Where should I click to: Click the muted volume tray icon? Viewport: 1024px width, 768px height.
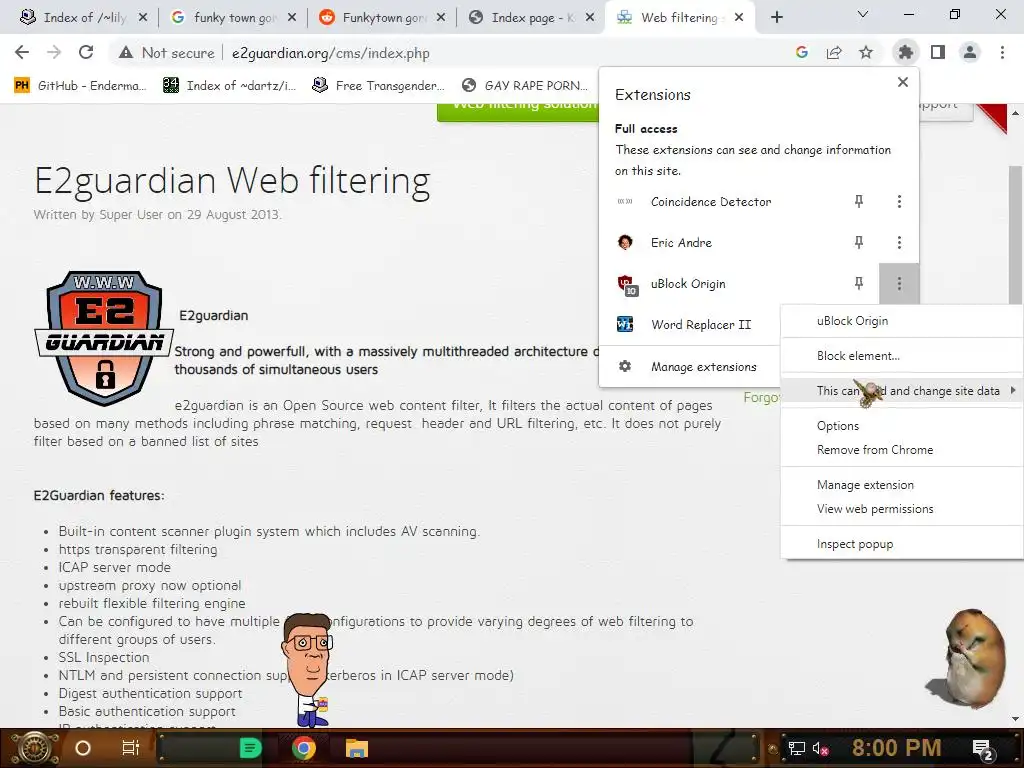[821, 749]
